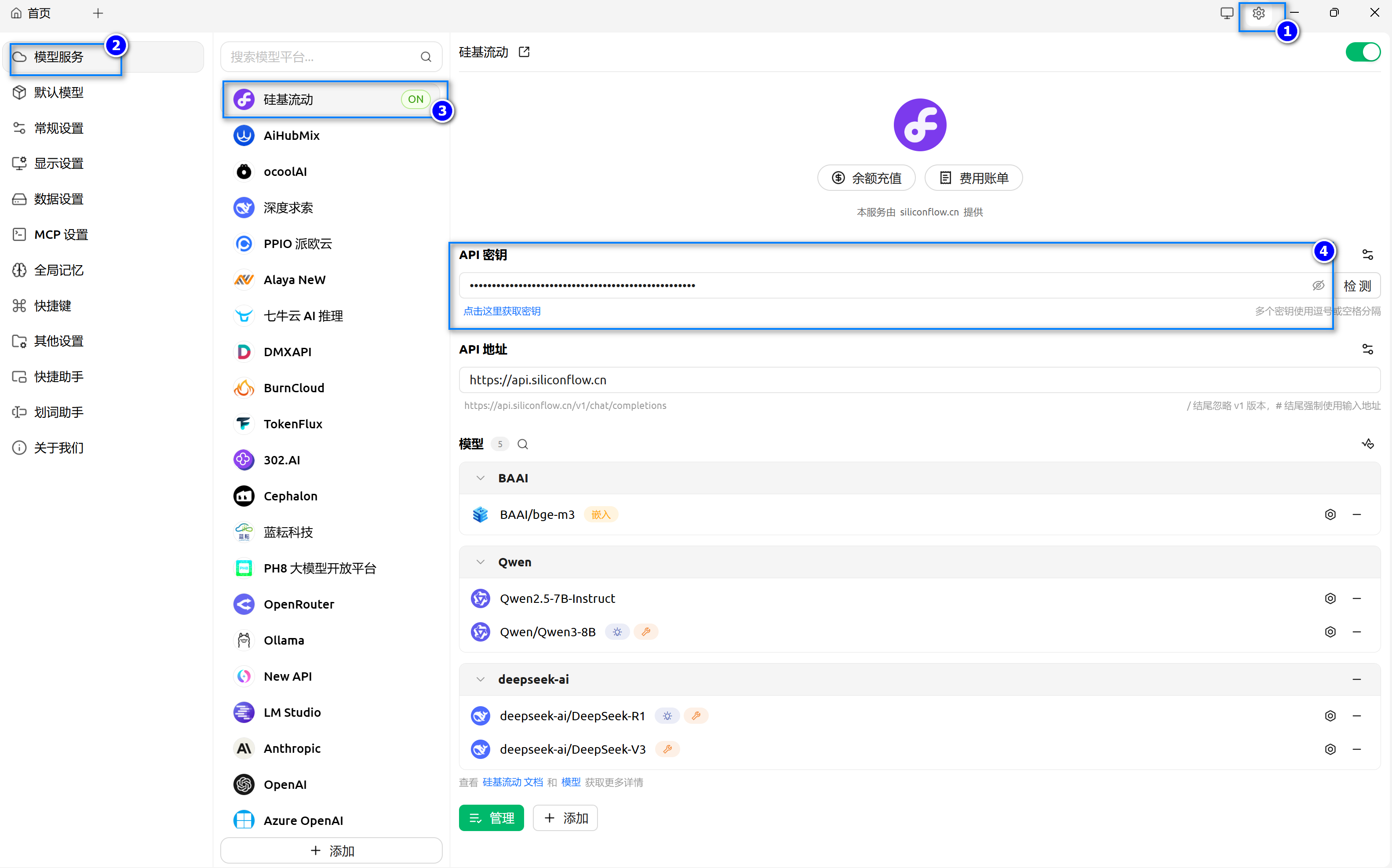Open 全局记忆 settings section
The image size is (1392, 868).
coord(103,270)
